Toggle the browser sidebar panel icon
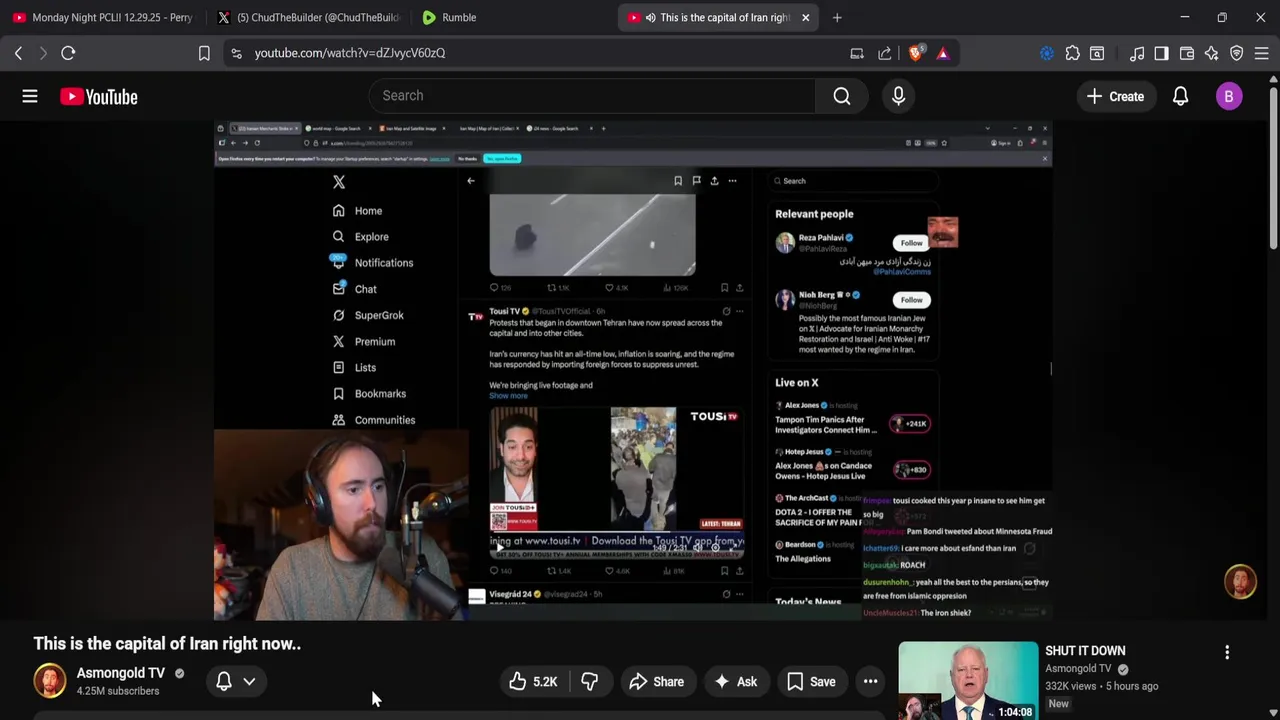 [1161, 53]
